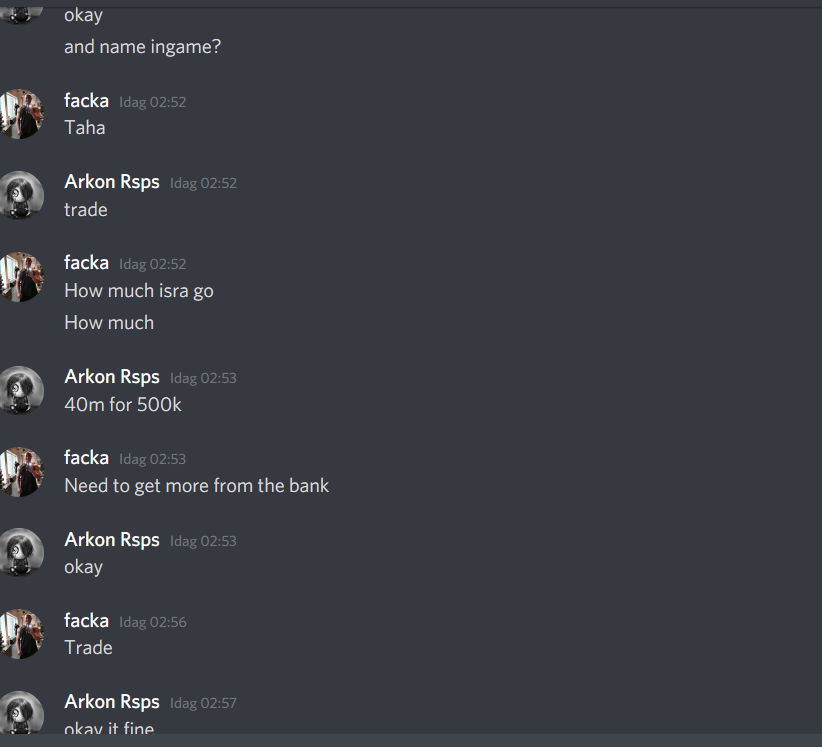Open the Arkon Rsps username above '40m for 500k'

(x=112, y=377)
